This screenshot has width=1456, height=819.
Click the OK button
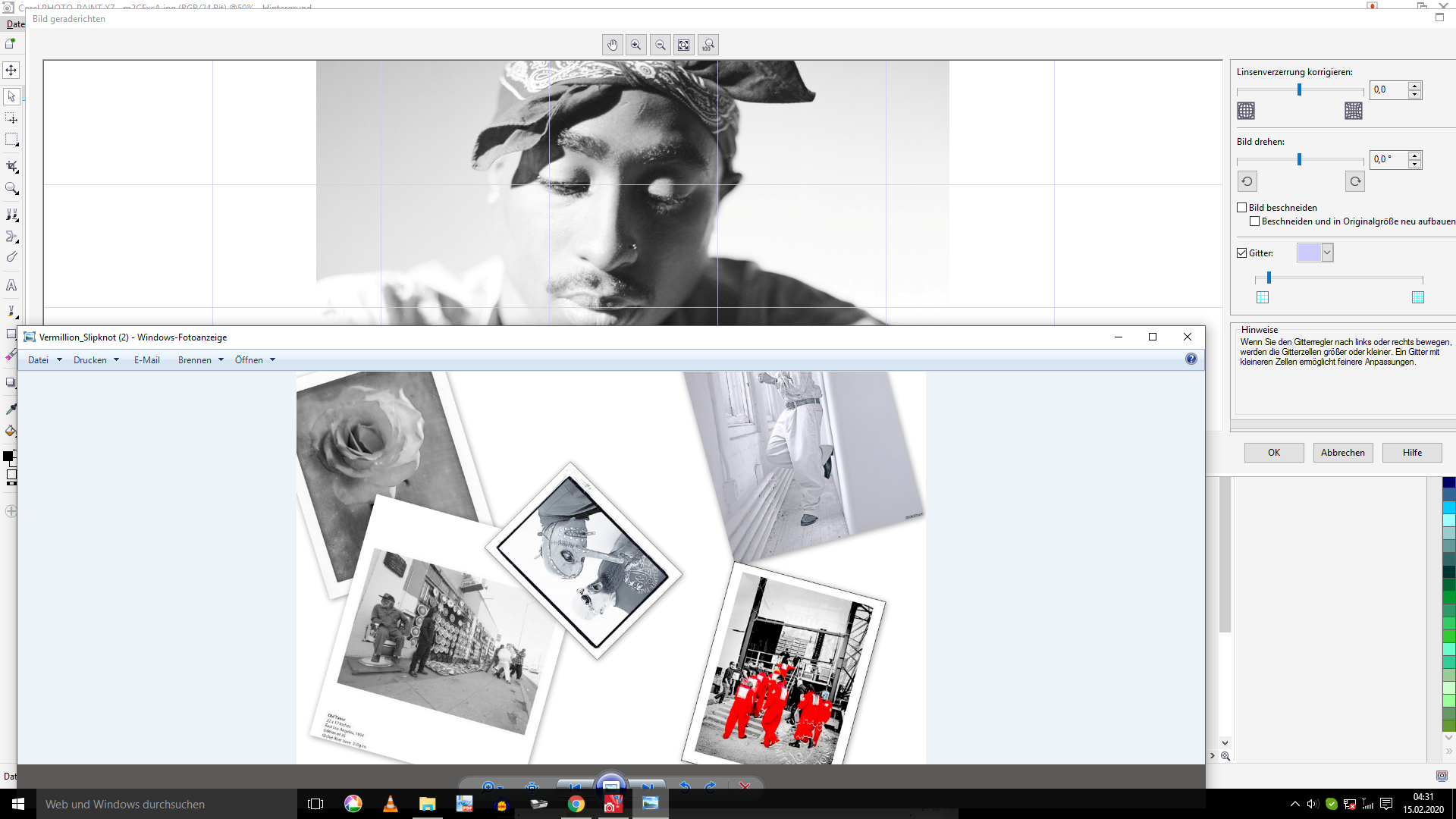1274,453
